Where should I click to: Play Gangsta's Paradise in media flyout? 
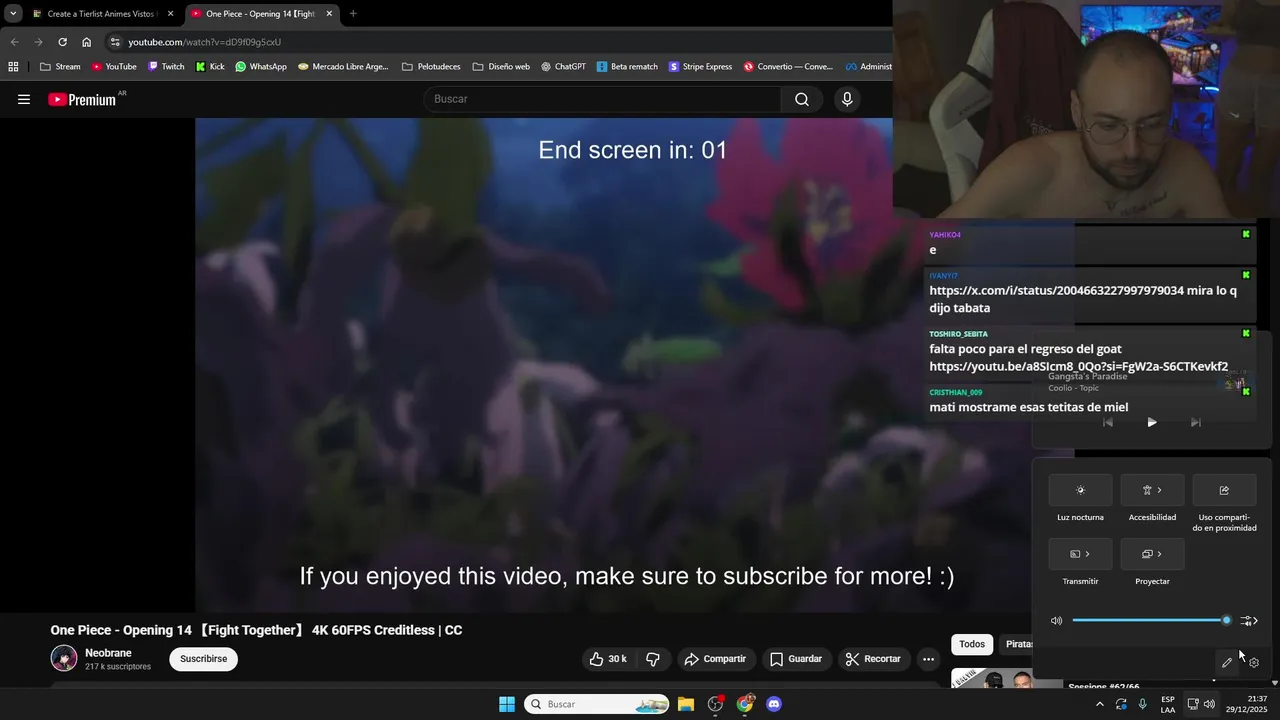pos(1152,423)
